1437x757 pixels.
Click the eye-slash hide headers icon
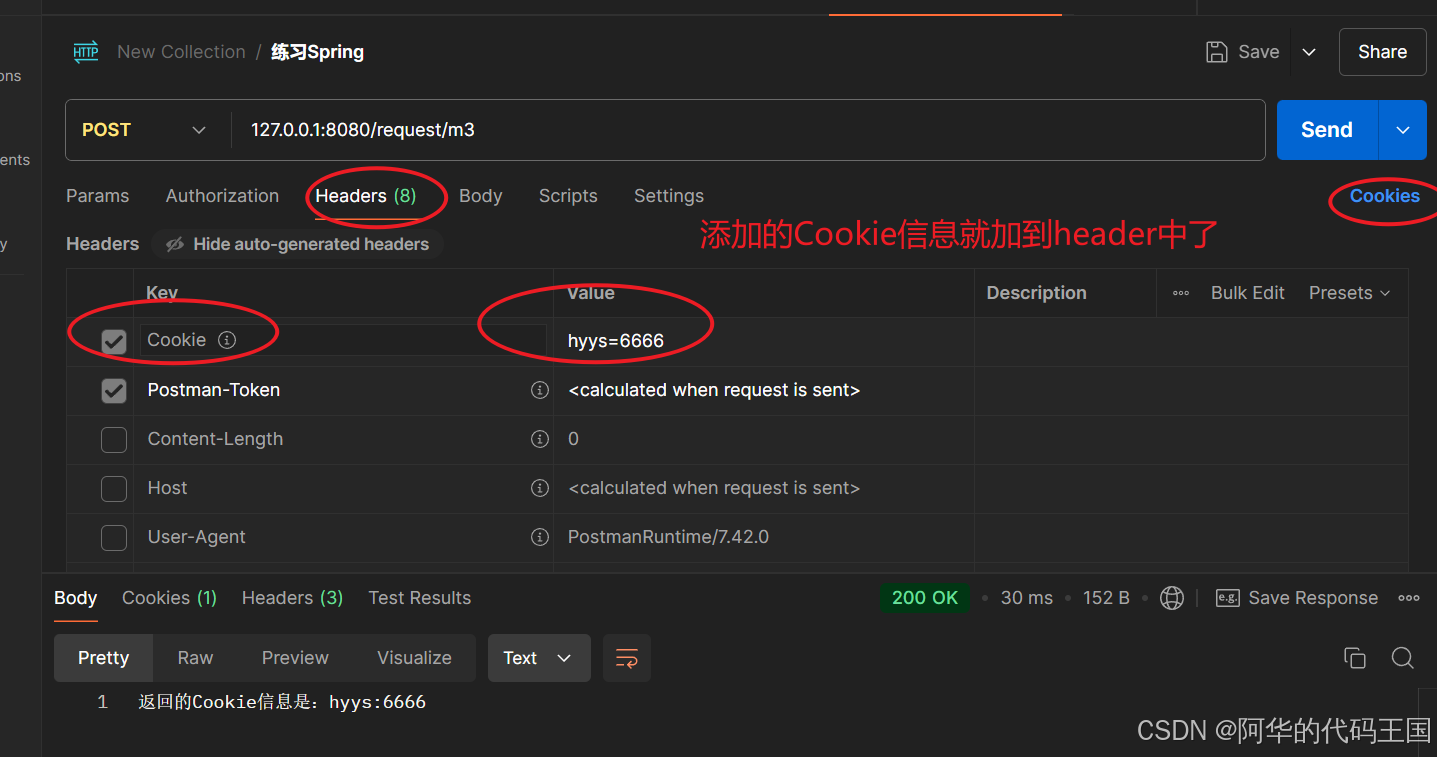pyautogui.click(x=175, y=244)
